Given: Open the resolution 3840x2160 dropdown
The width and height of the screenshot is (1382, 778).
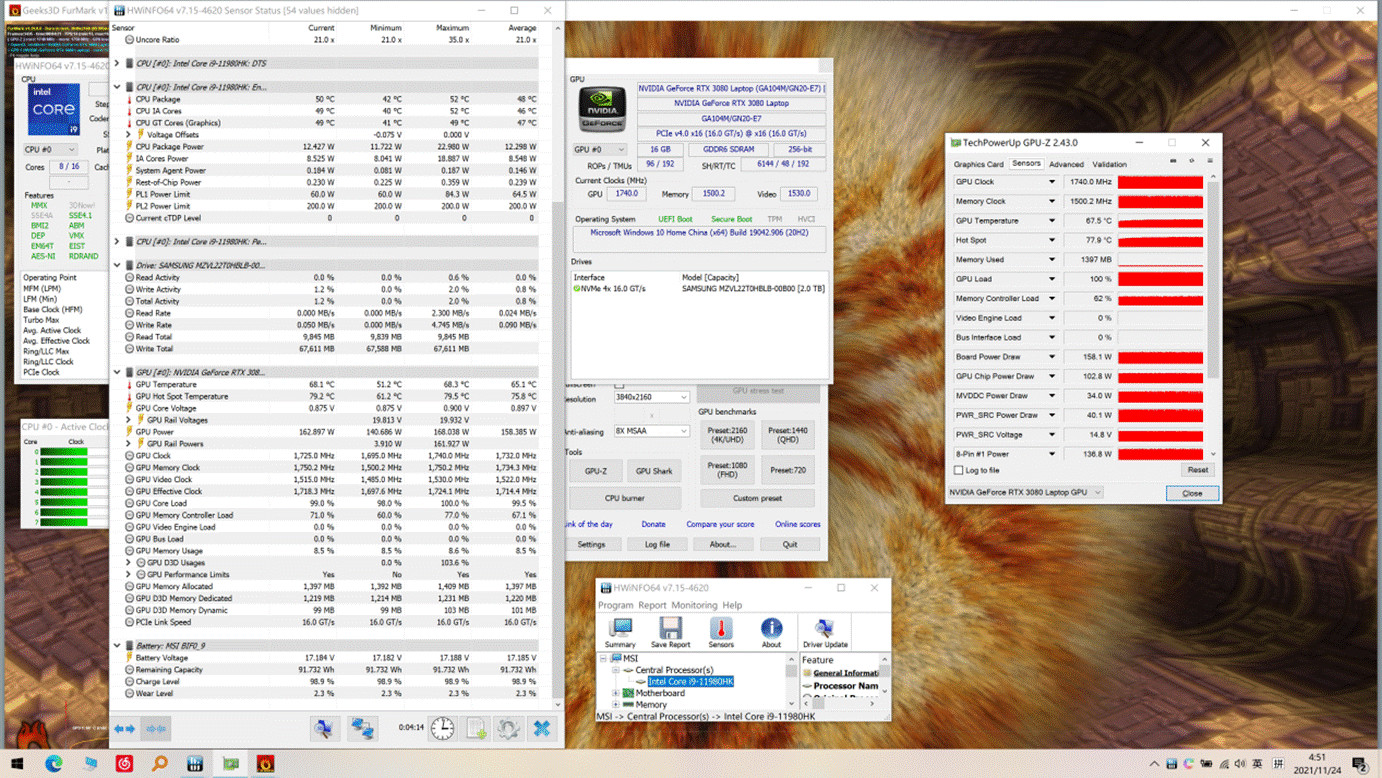Looking at the screenshot, I should (x=651, y=397).
